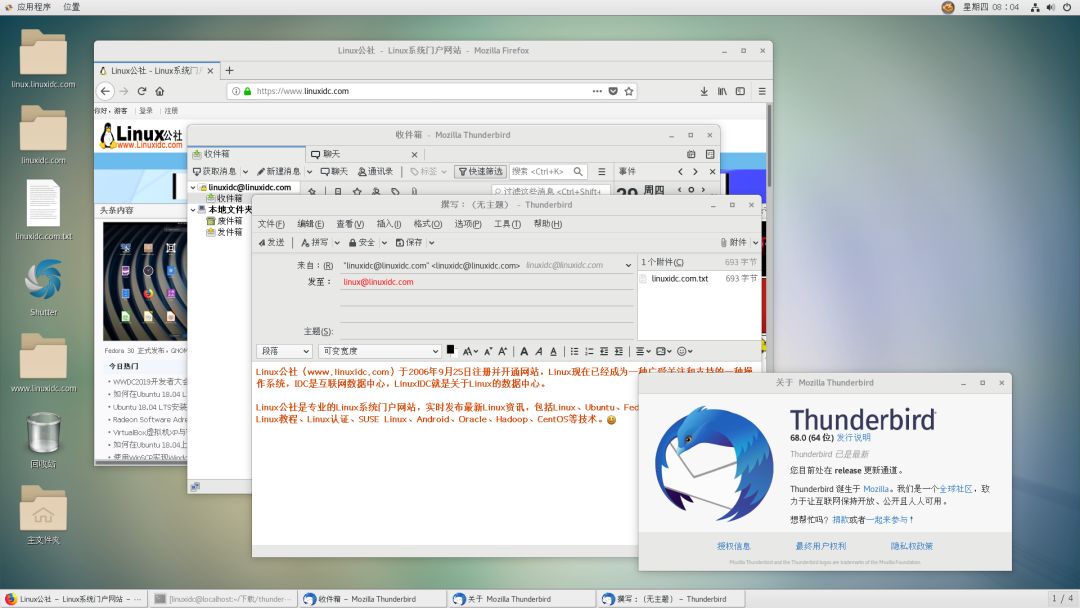The image size is (1080, 608).
Task: Open a new Firefox tab
Action: [229, 70]
